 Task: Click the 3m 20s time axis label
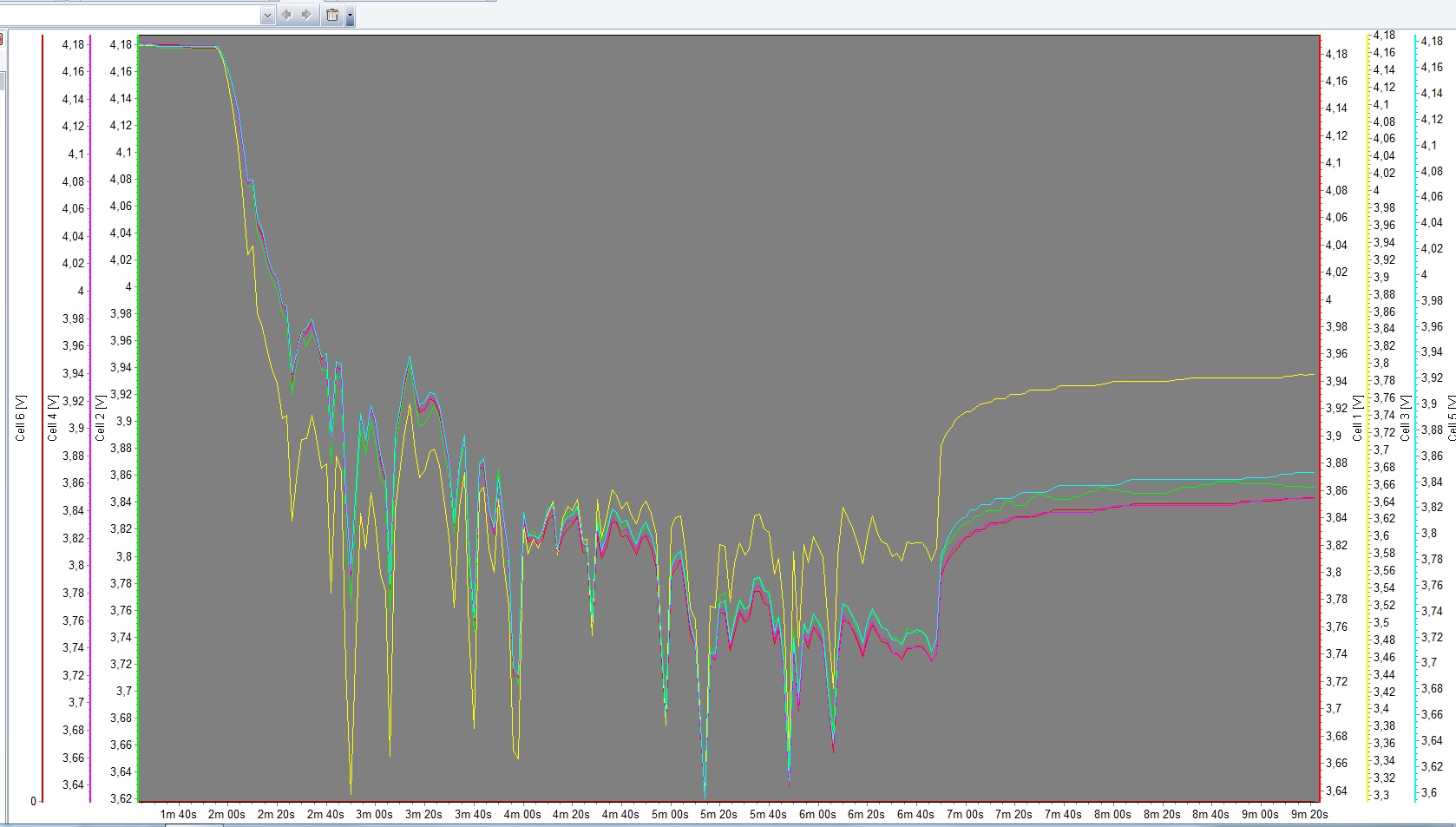(423, 814)
